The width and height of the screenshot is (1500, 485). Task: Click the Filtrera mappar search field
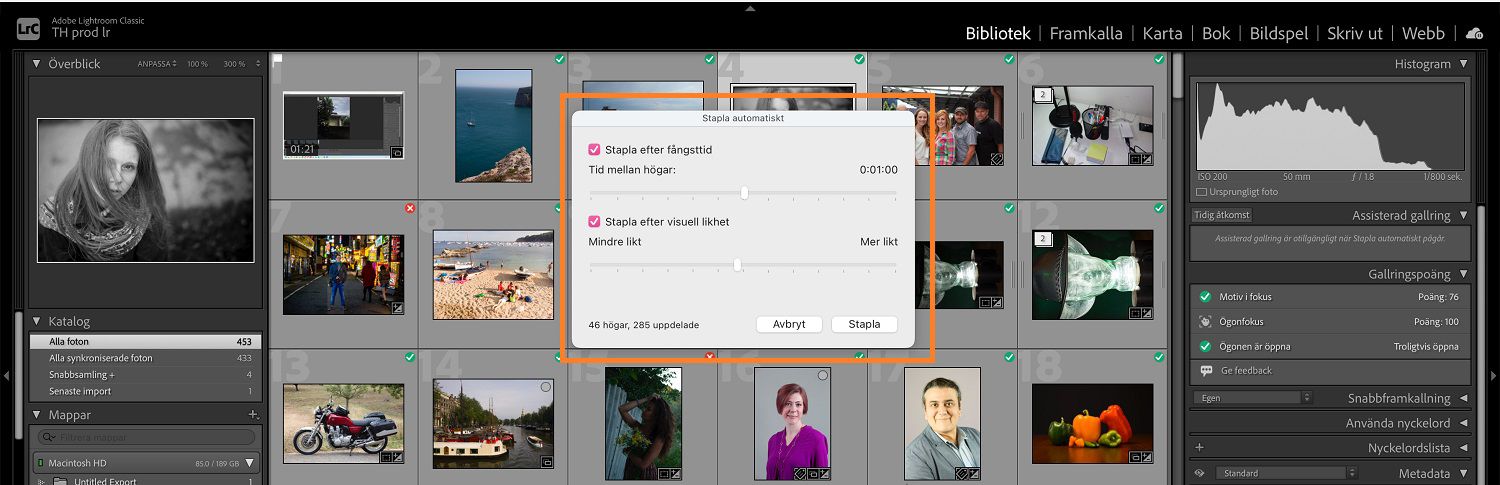point(146,437)
